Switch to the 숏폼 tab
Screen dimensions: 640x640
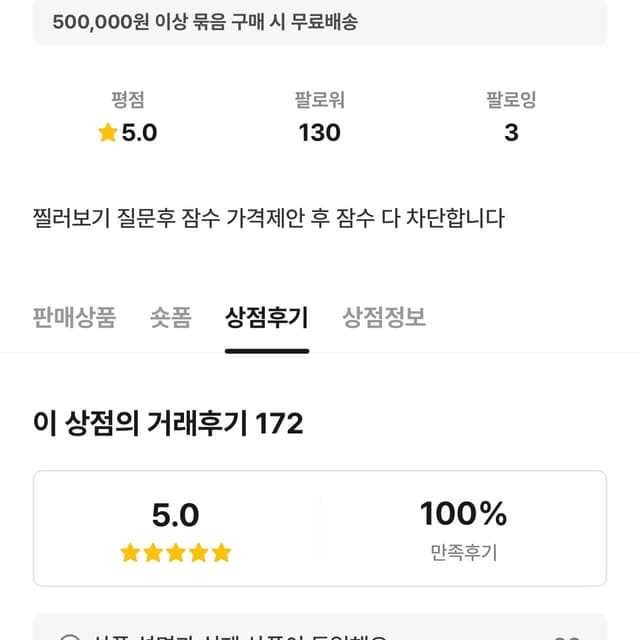[170, 318]
